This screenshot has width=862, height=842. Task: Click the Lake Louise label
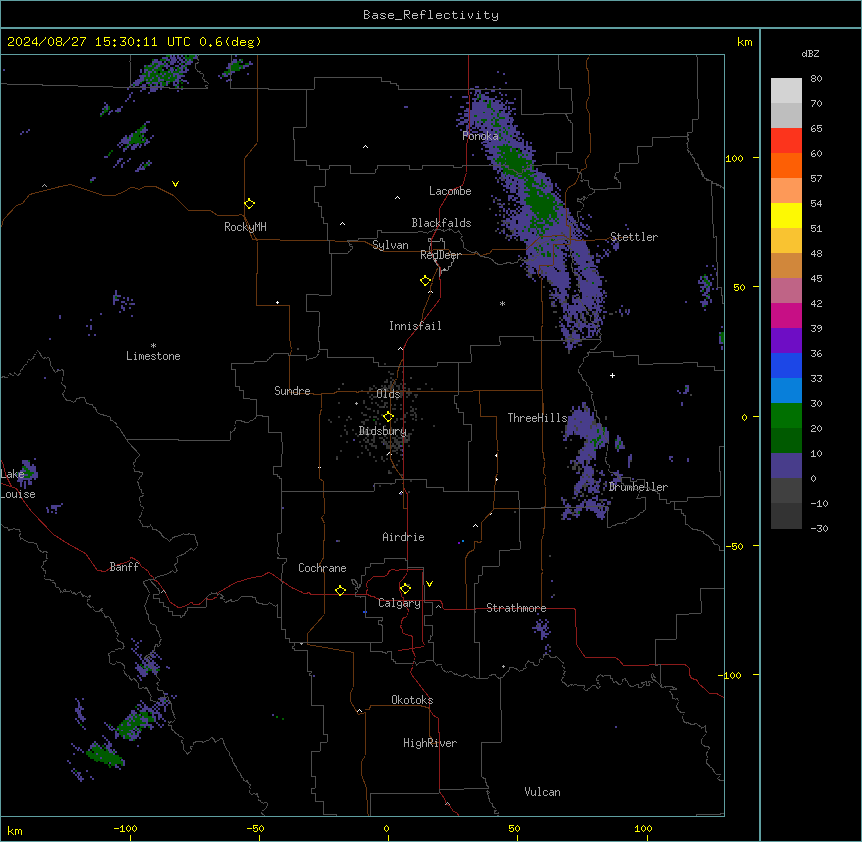pyautogui.click(x=18, y=484)
